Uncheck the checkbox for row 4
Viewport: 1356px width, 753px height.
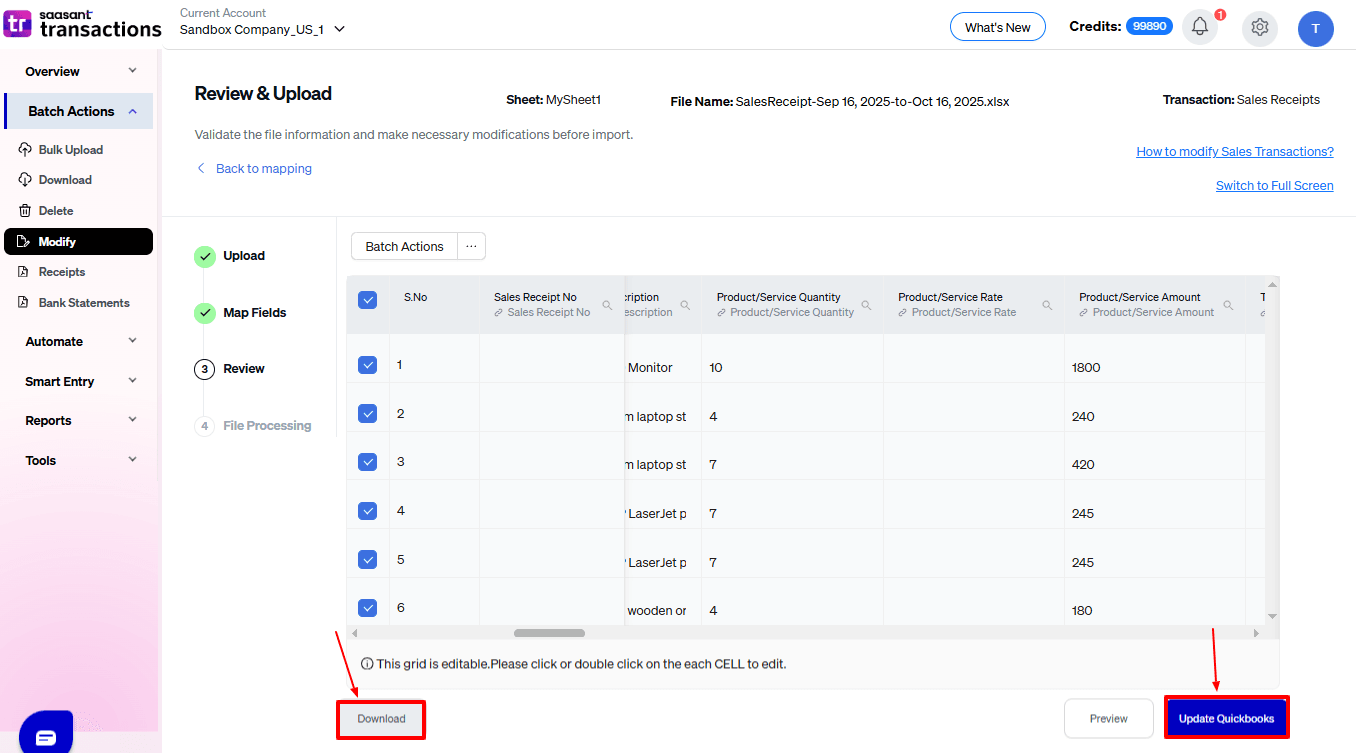pyautogui.click(x=367, y=511)
